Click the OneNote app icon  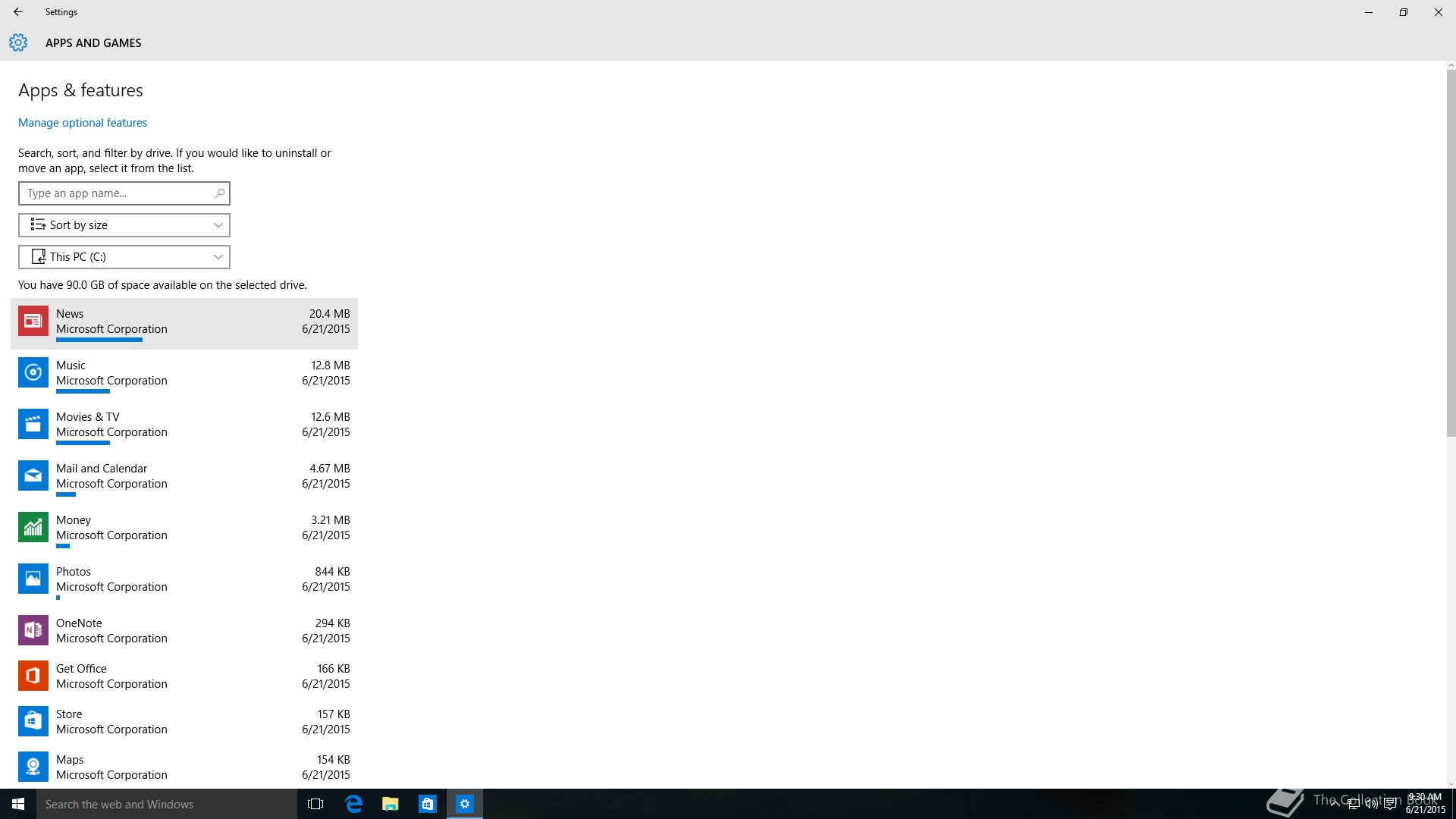tap(33, 630)
